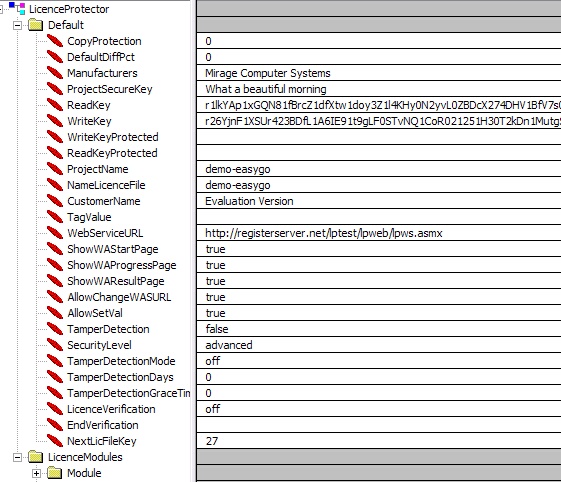Screen dimensions: 561x482
Task: Click the red icon next to SecurityLevel
Action: [x=55, y=345]
